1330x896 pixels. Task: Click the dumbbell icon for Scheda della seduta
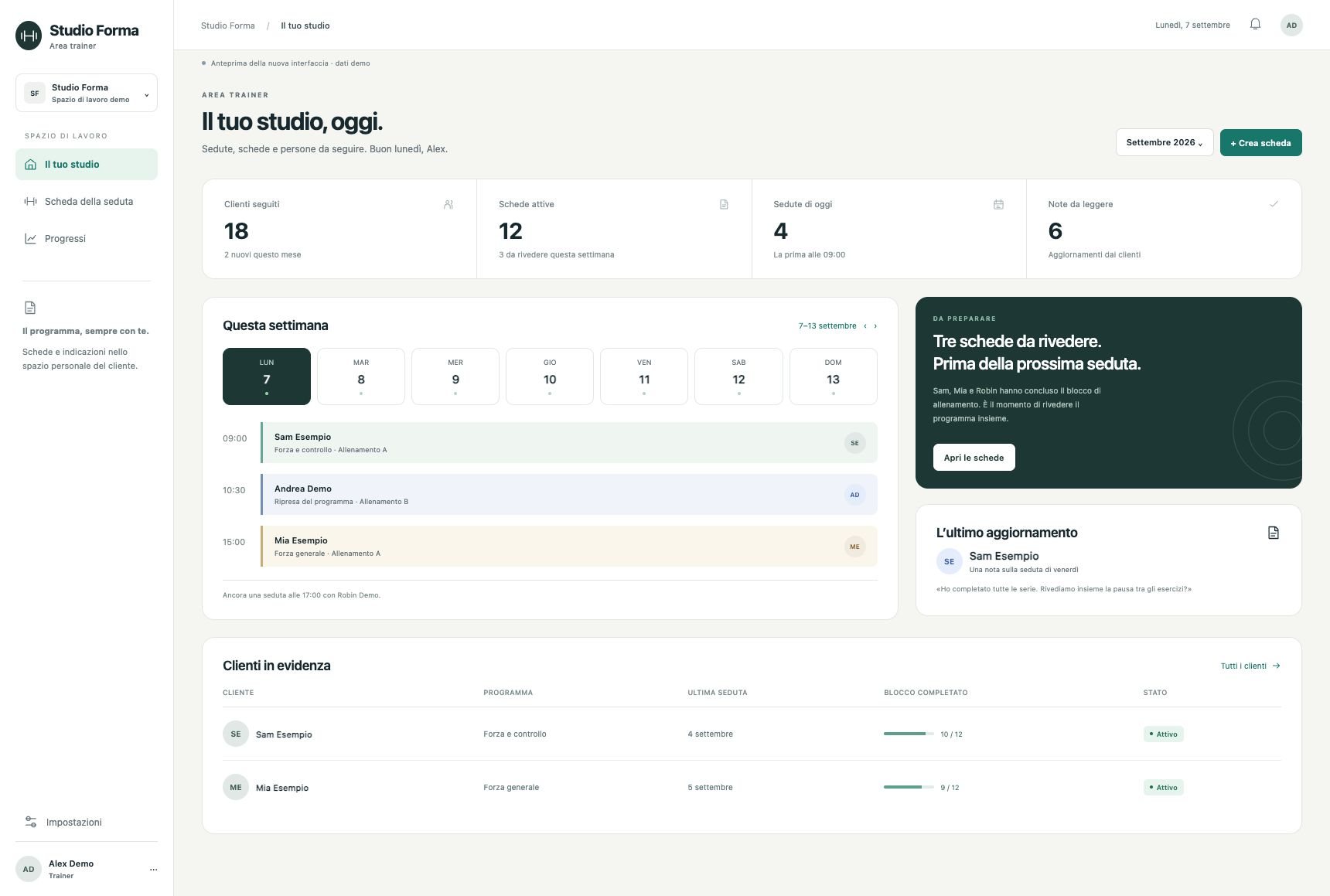(x=31, y=202)
